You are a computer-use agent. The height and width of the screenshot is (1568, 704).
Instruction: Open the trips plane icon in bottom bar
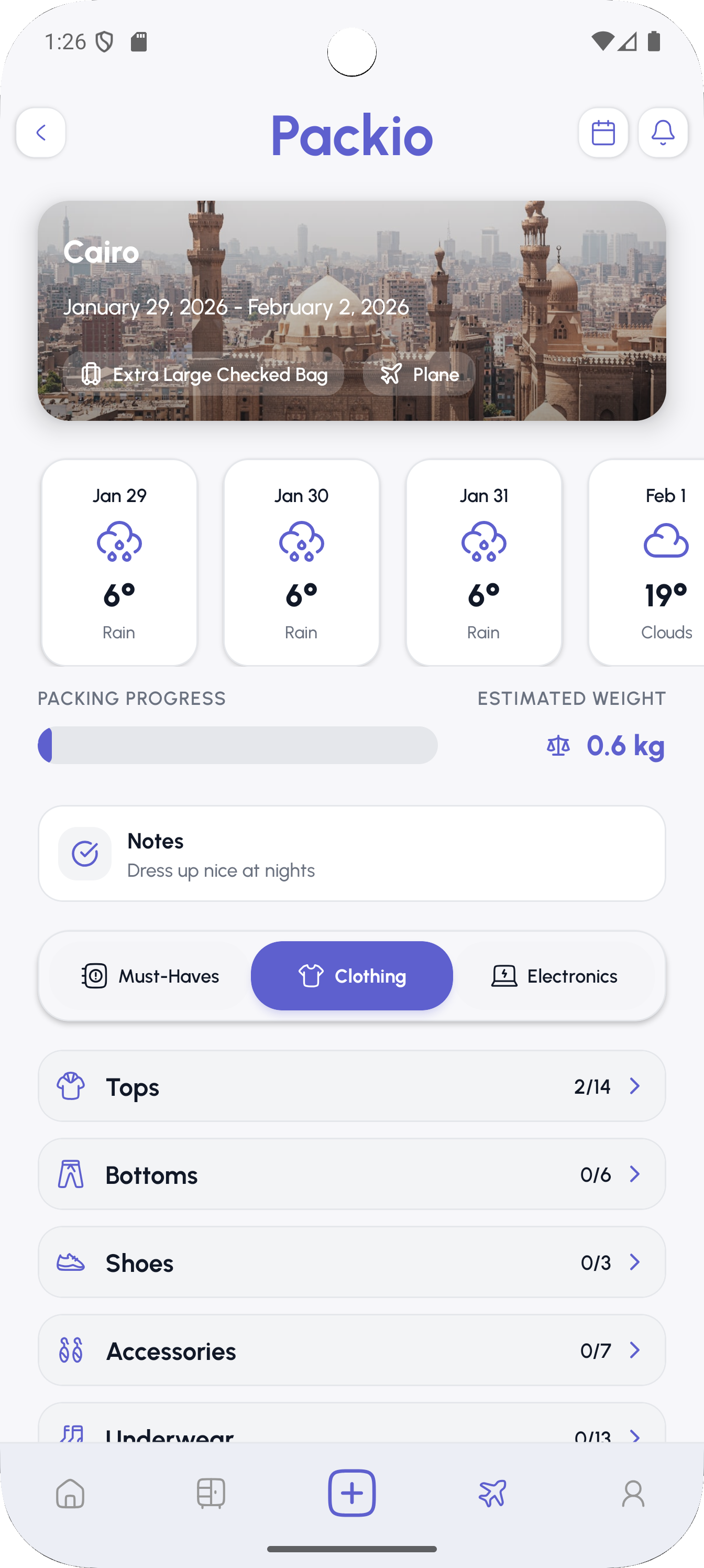click(492, 1494)
